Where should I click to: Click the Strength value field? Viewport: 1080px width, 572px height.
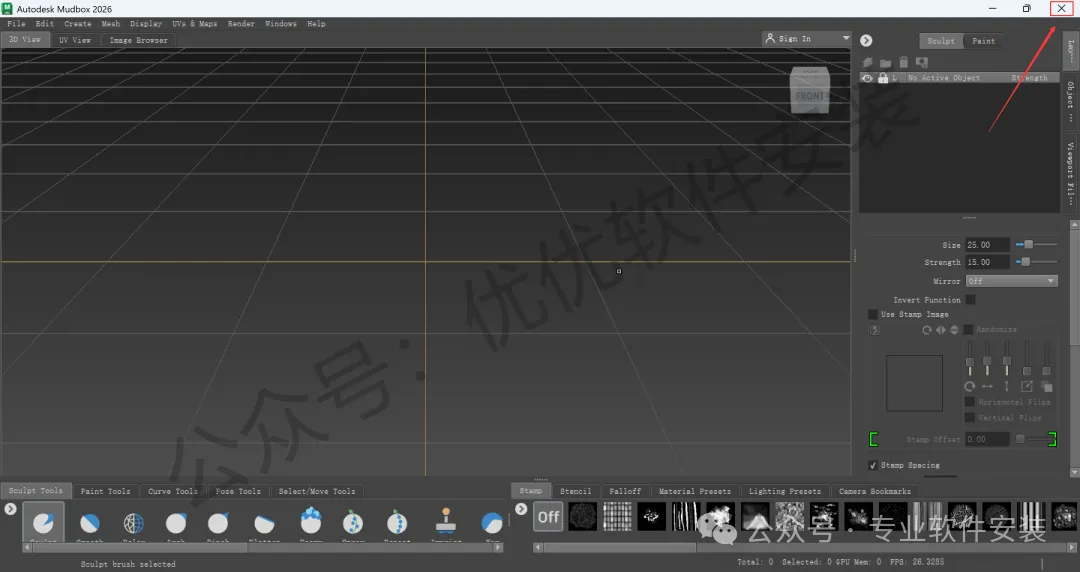click(x=987, y=262)
